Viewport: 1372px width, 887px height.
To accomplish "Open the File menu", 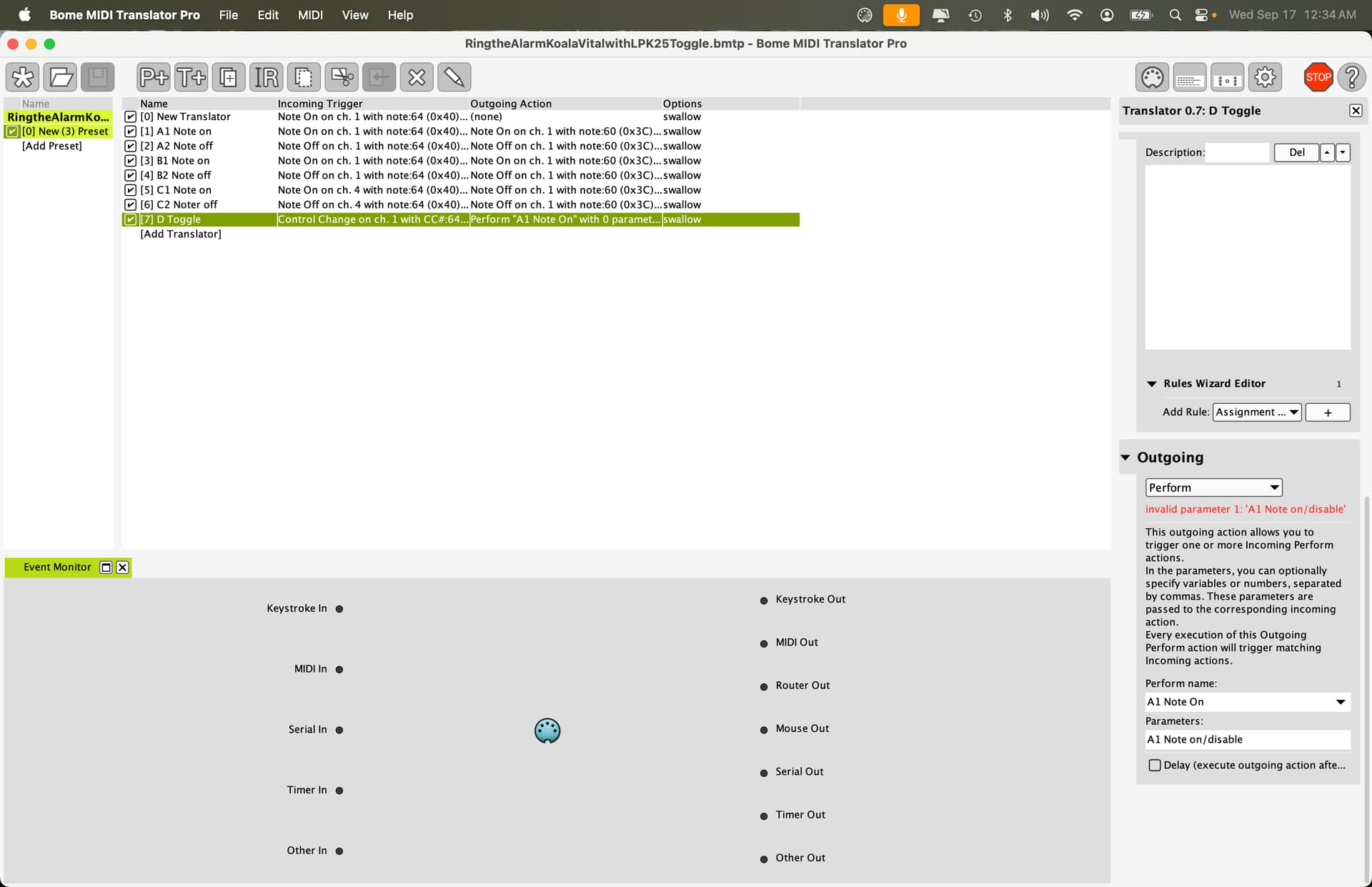I will (x=229, y=15).
